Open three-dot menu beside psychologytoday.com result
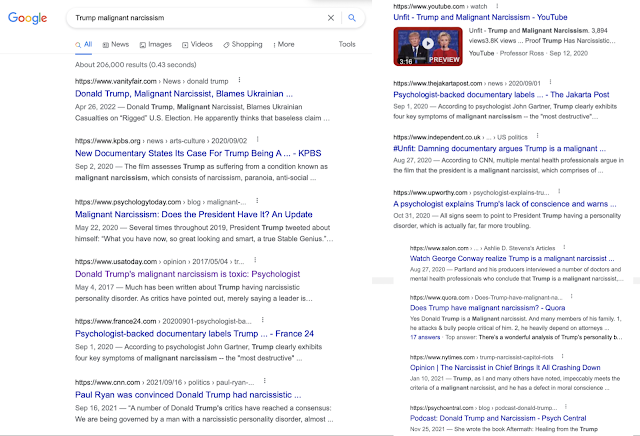This screenshot has width=640, height=436. pos(257,201)
